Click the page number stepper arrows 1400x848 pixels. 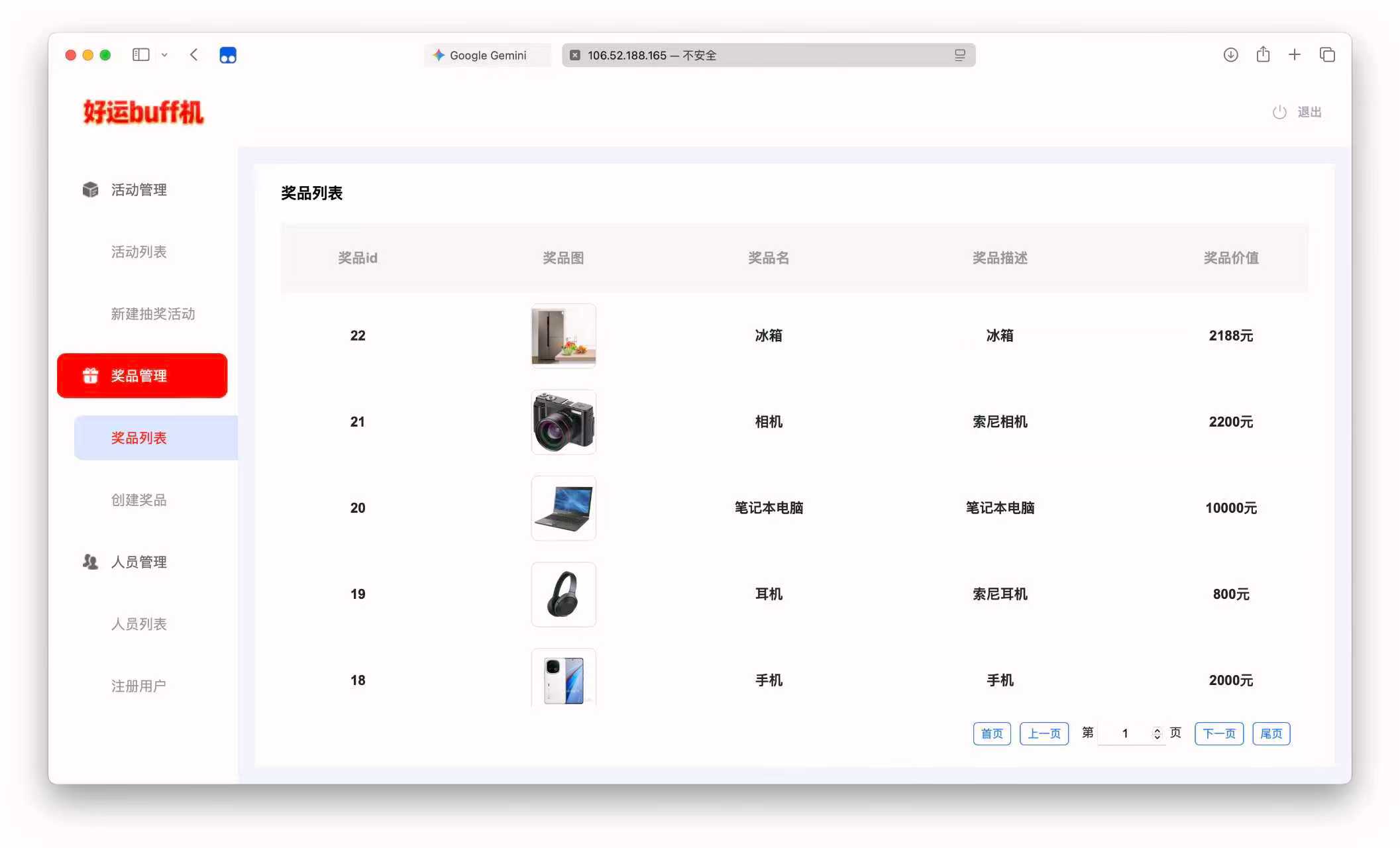click(1157, 733)
